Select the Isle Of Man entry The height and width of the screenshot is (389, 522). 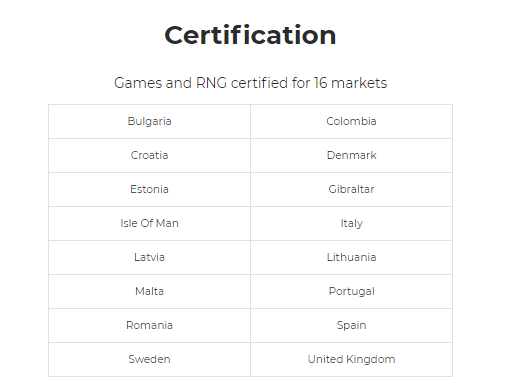pyautogui.click(x=149, y=223)
